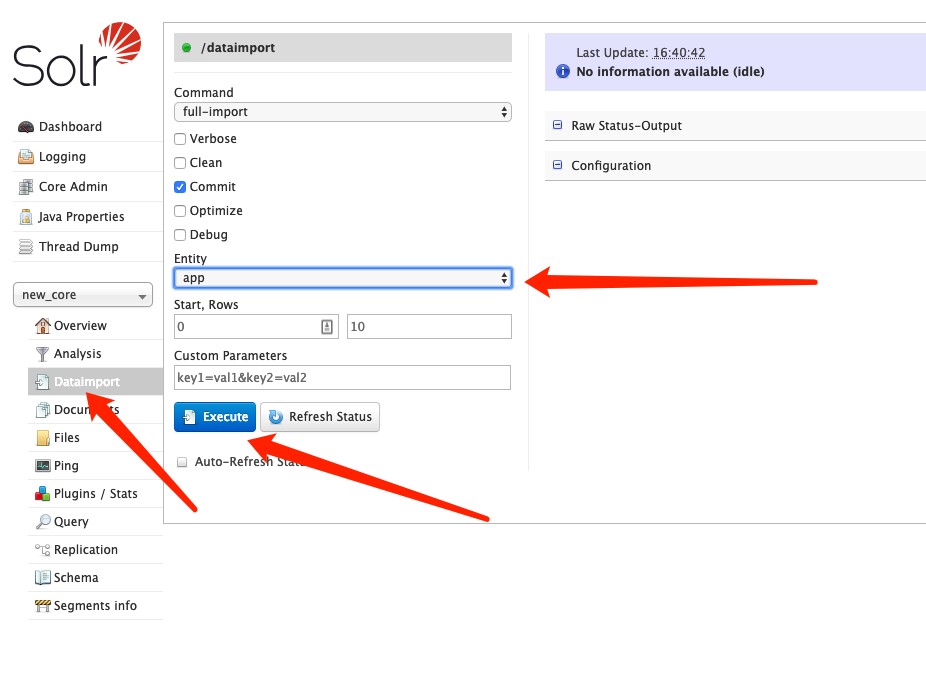Screen dimensions: 926x683
Task: Enable the Debug checkbox
Action: click(x=180, y=235)
